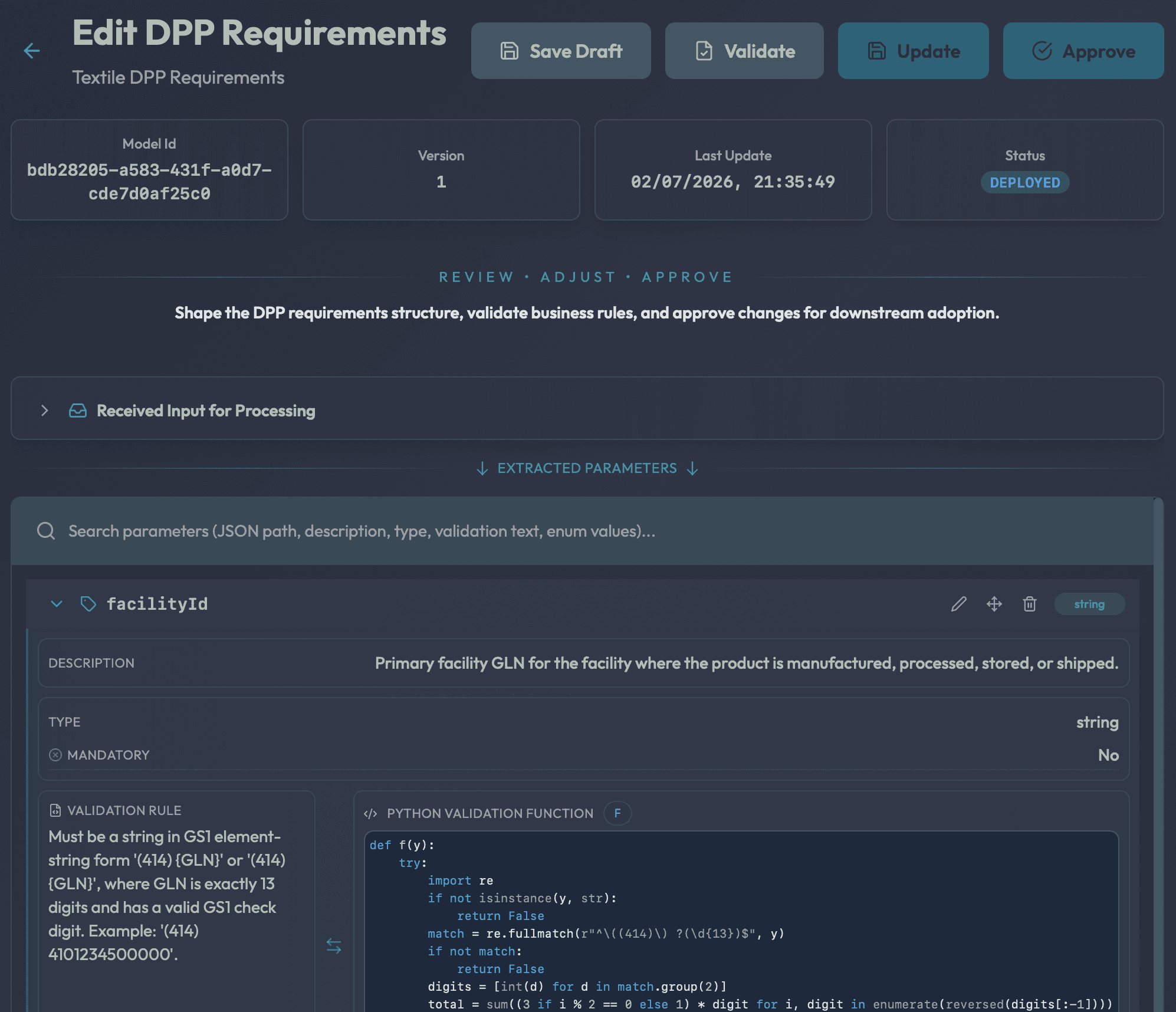Click the Version value 1
1176x1012 pixels.
point(441,182)
